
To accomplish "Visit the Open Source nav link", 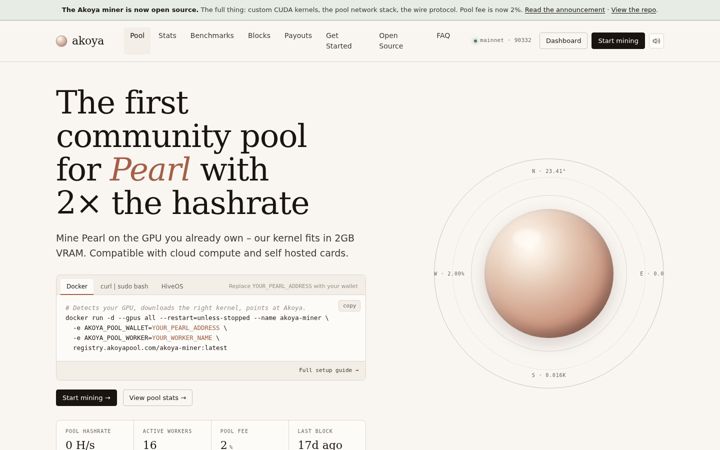I will click(x=391, y=41).
